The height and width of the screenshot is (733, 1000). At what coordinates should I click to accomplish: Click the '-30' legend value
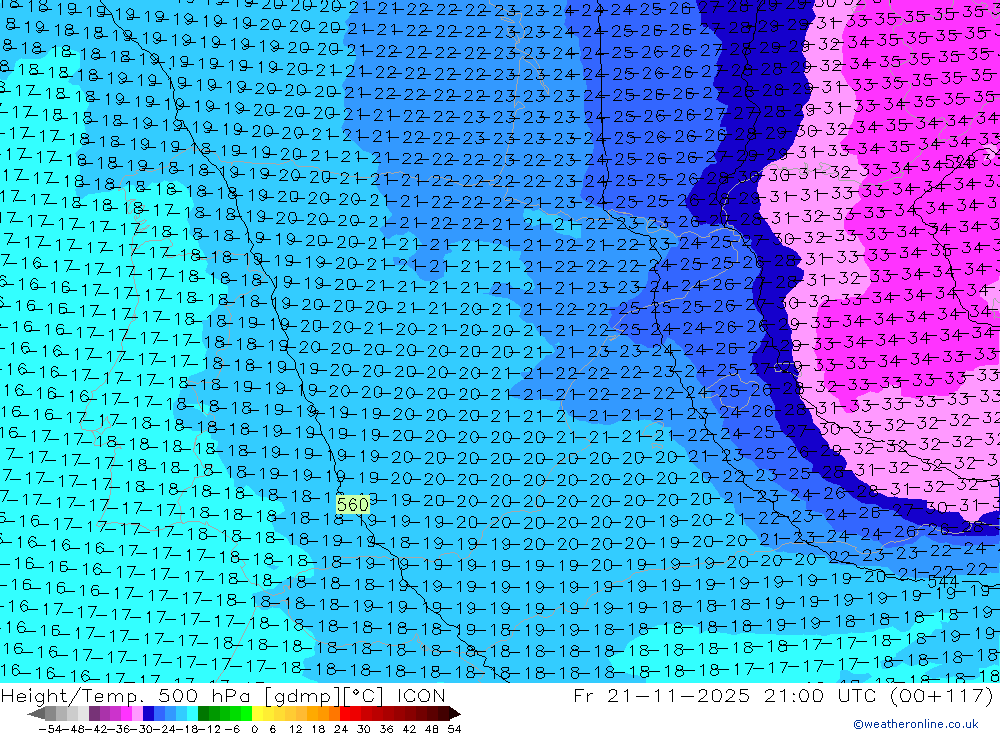click(x=144, y=729)
